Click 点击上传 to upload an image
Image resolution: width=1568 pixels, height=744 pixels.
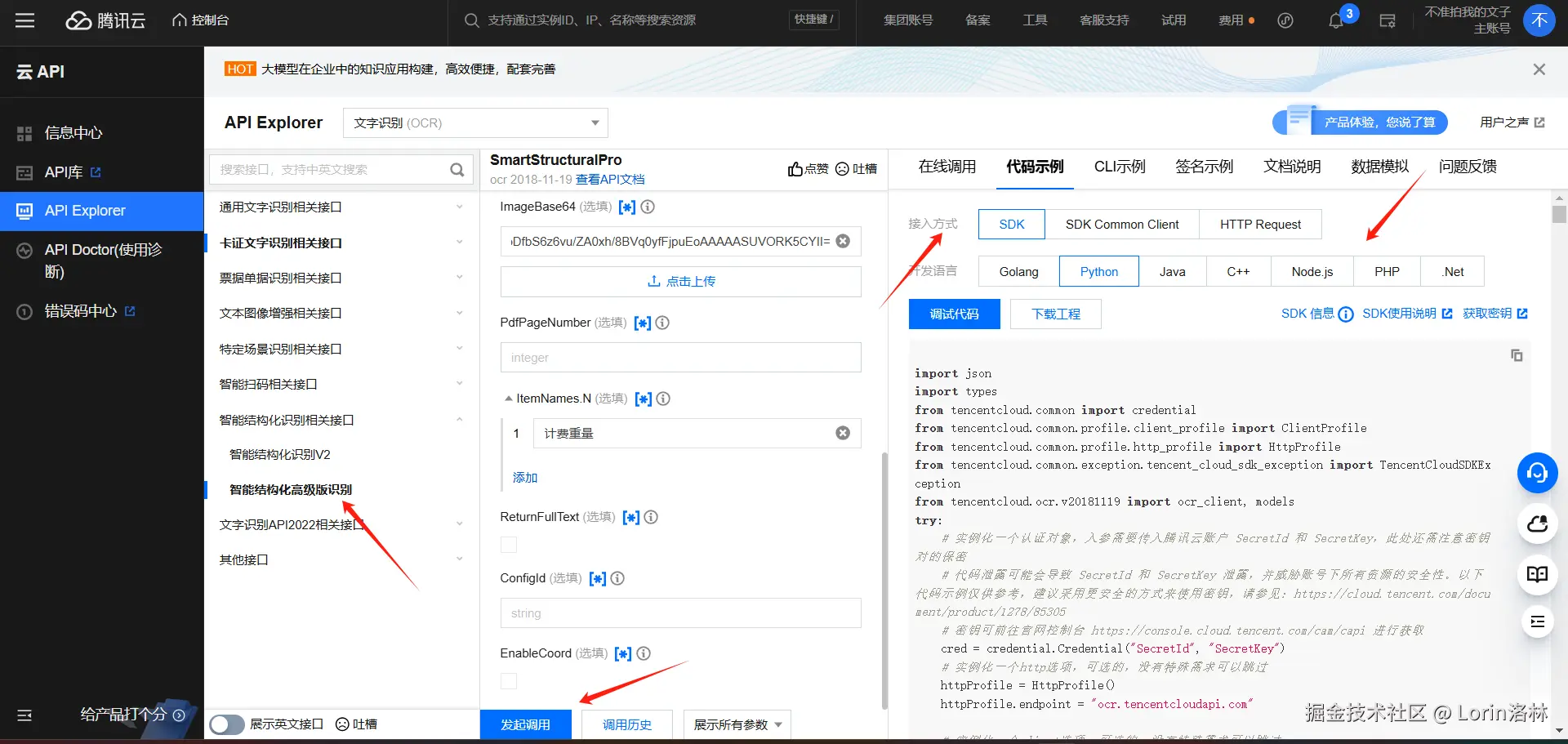point(680,282)
